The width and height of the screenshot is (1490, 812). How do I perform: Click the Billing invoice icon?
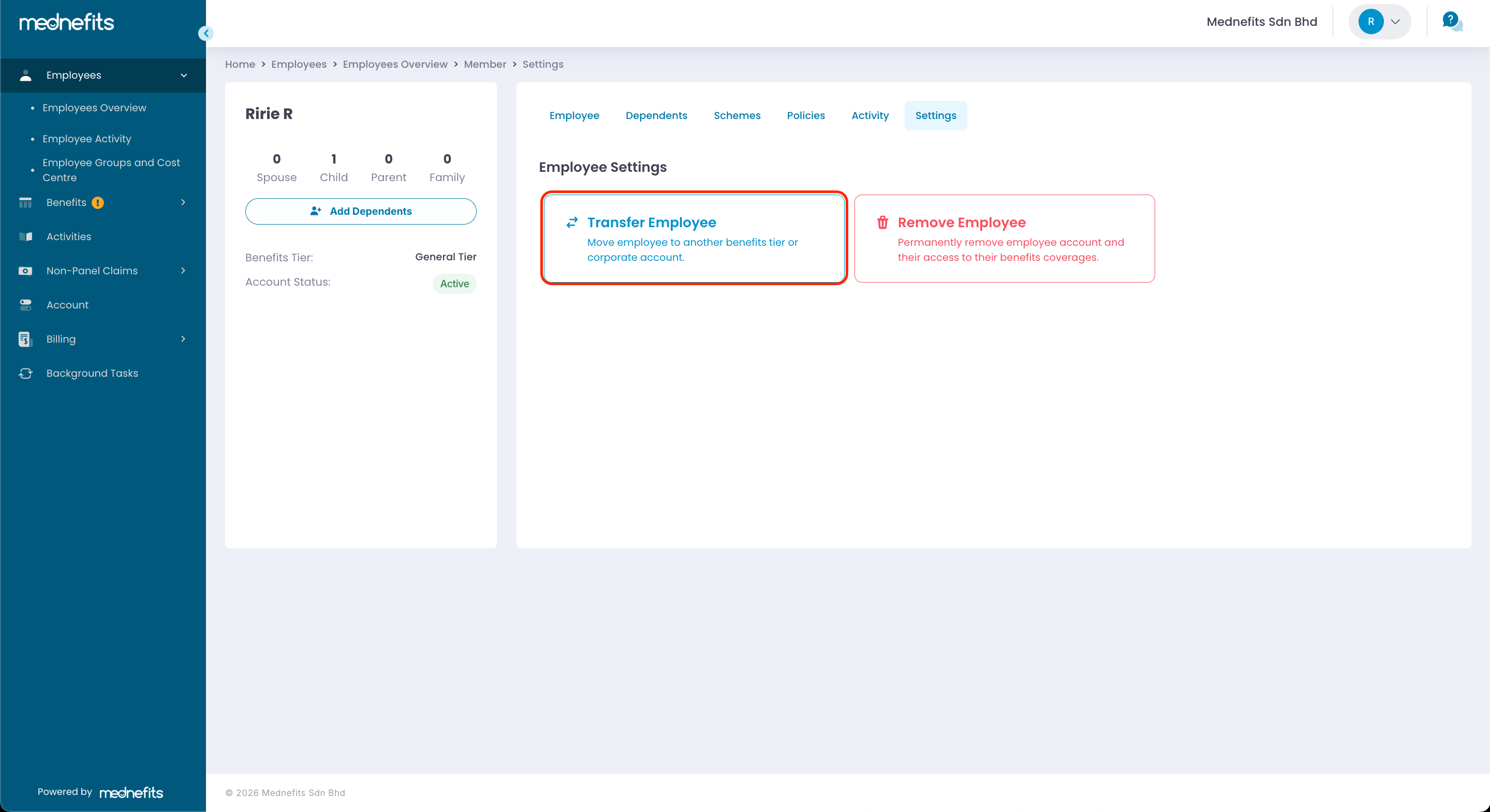coord(24,339)
